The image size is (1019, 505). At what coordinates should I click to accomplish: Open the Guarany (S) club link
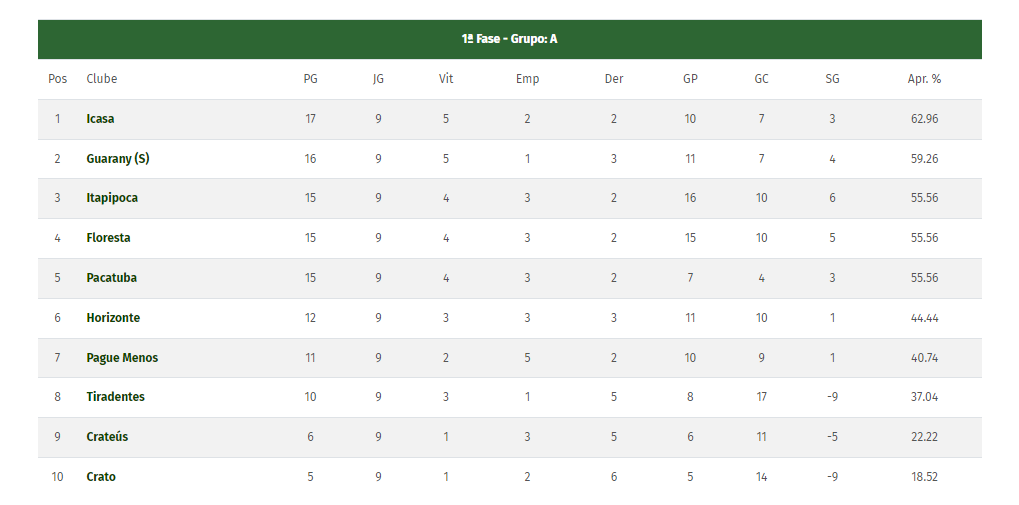pos(118,159)
